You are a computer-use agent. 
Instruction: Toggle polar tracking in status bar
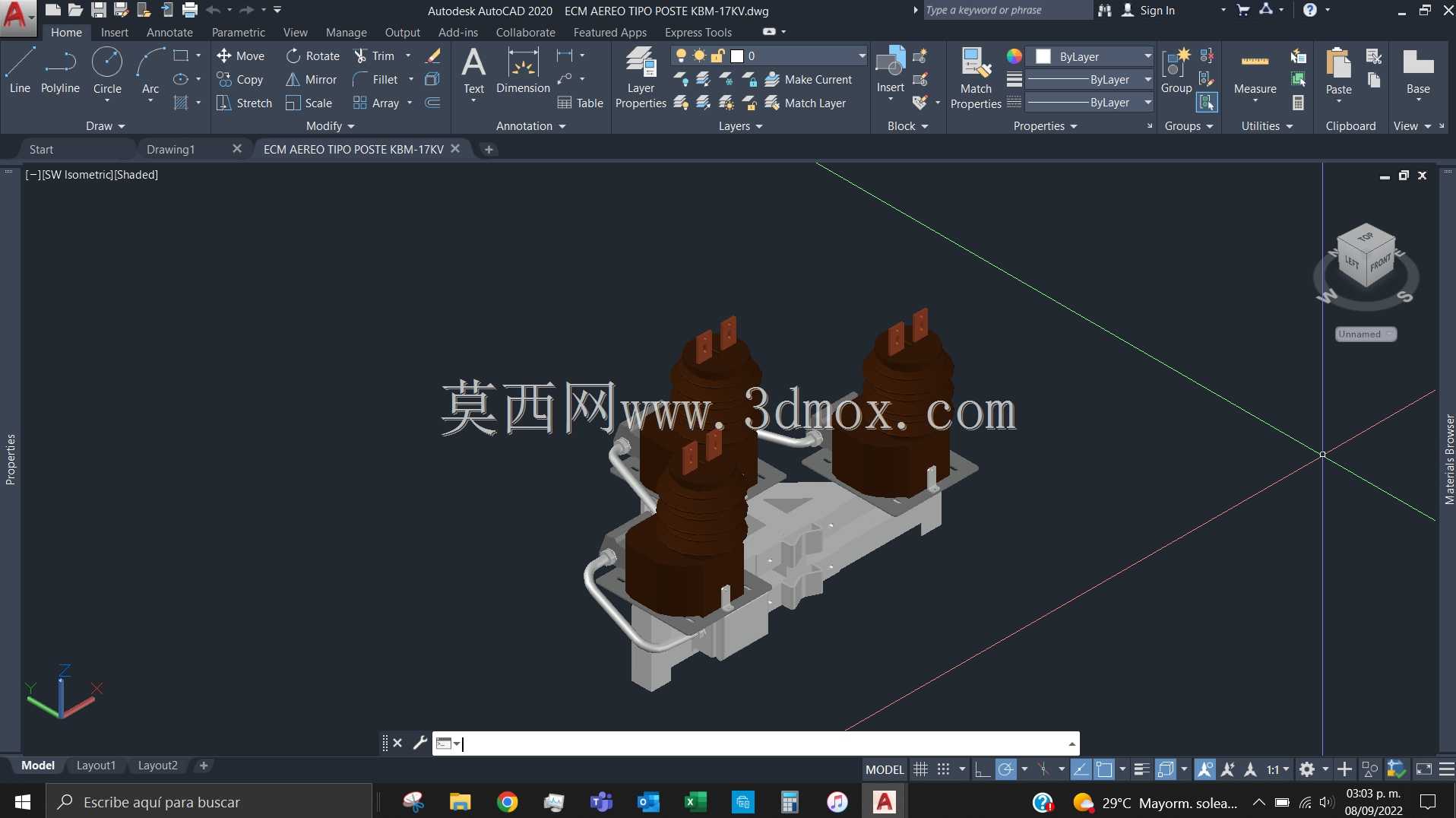(1005, 769)
